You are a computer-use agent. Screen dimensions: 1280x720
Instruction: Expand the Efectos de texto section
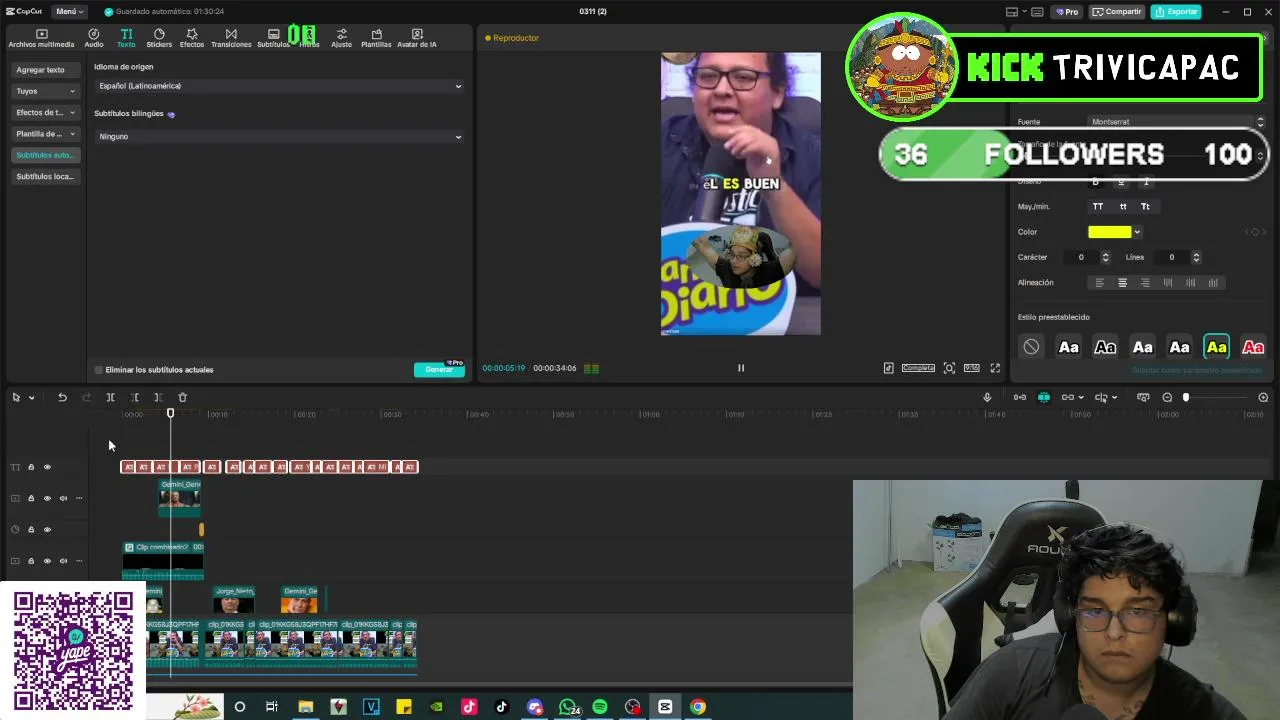[45, 112]
